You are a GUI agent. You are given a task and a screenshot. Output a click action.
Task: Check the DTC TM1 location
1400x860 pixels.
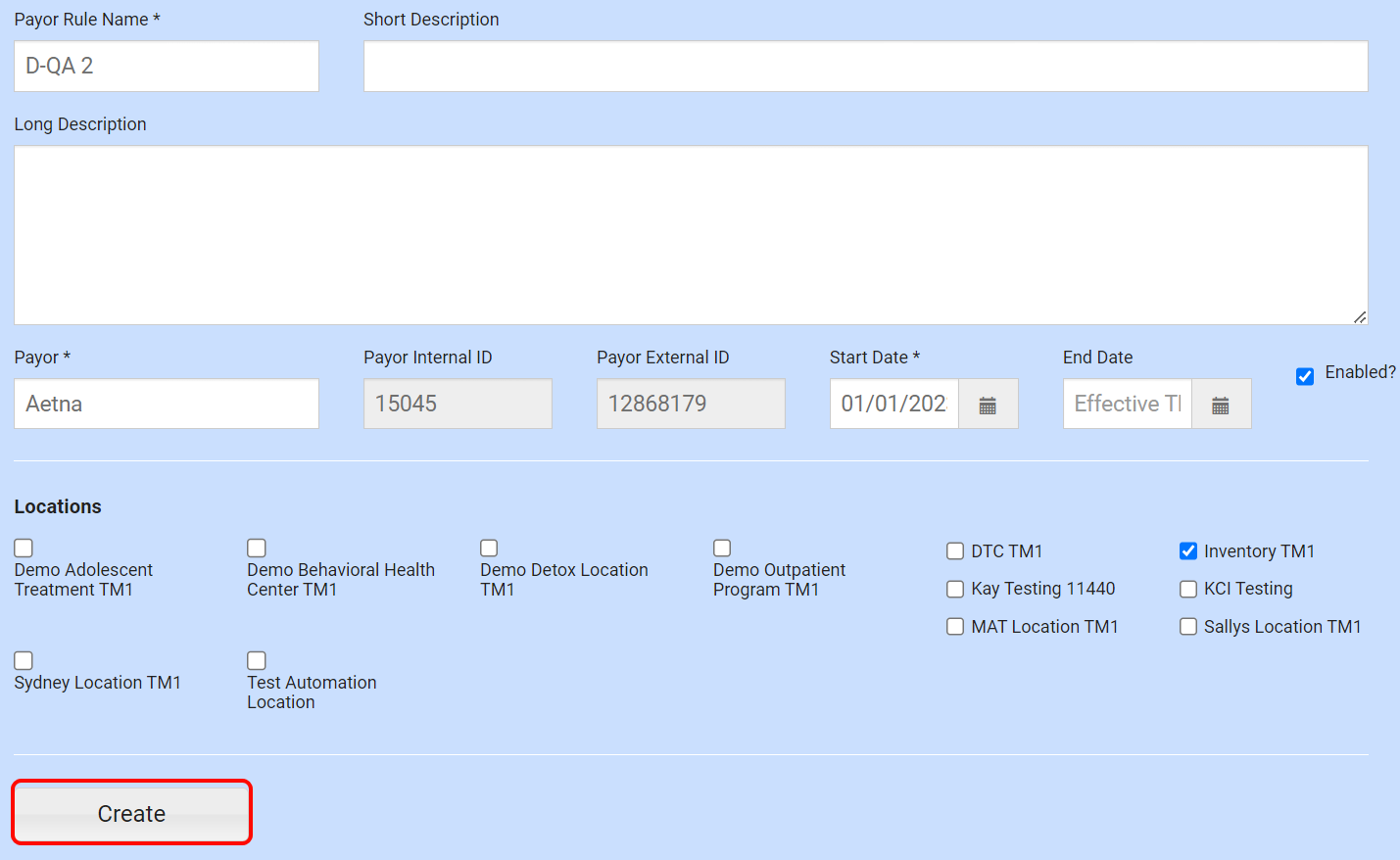[x=955, y=550]
